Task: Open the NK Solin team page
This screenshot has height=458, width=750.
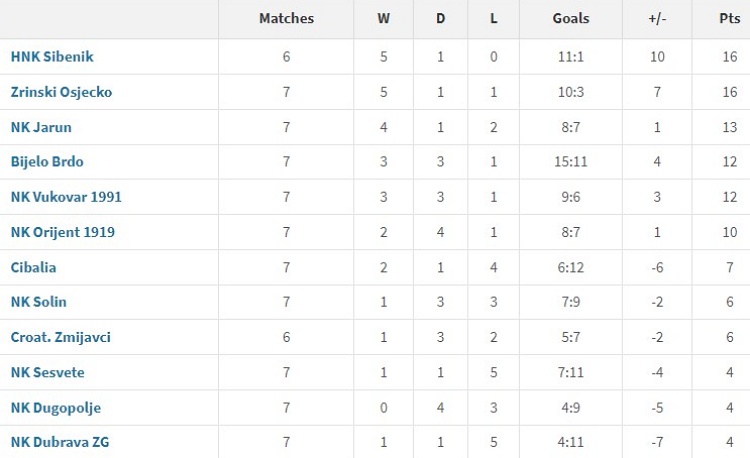Action: point(39,302)
